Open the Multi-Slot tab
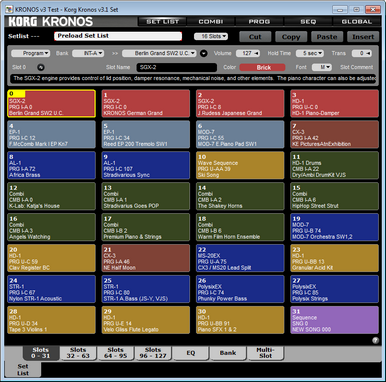Image resolution: width=386 pixels, height=382 pixels. click(265, 353)
